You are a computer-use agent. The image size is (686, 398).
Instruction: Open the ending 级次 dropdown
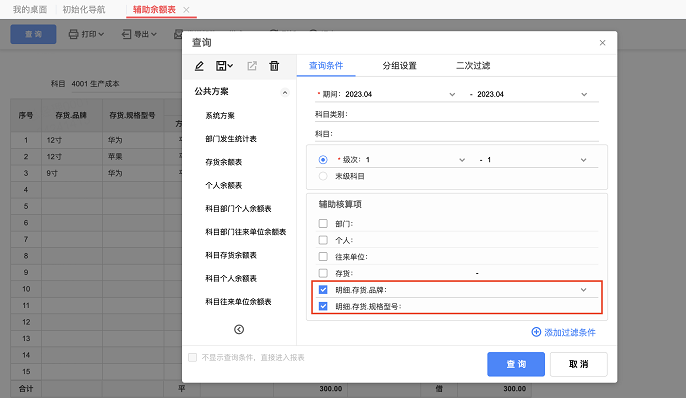584,160
